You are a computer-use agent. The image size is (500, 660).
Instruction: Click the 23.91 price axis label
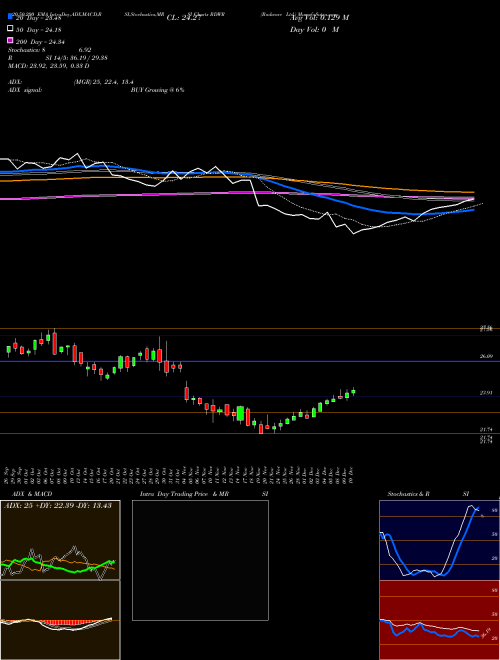(486, 393)
